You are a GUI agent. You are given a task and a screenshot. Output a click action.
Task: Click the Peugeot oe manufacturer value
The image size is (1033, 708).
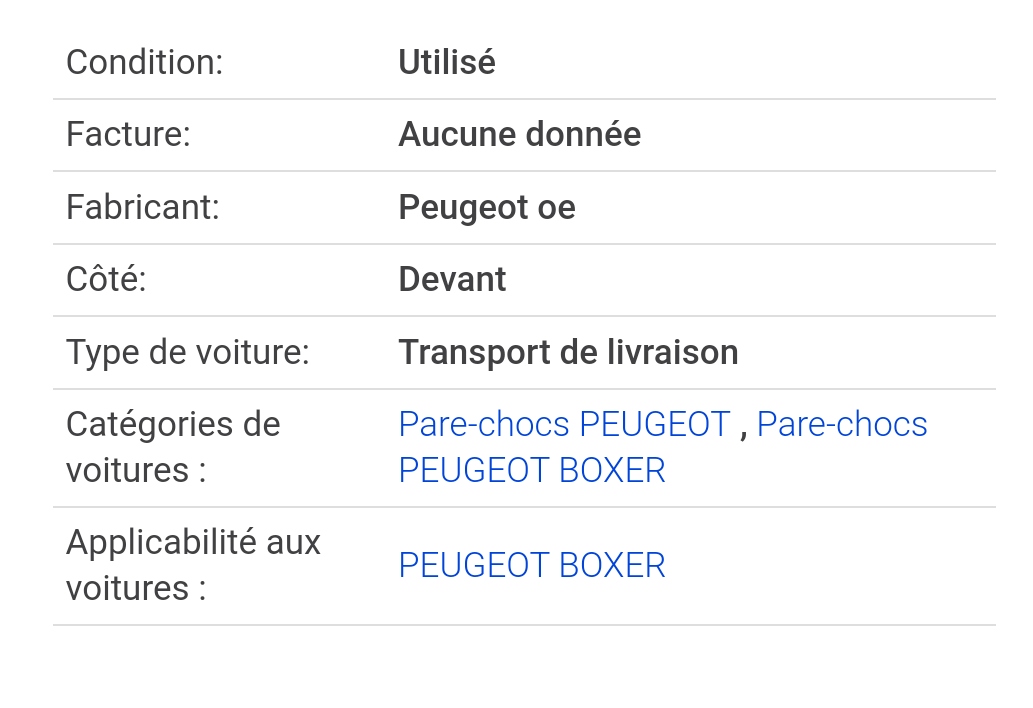487,207
